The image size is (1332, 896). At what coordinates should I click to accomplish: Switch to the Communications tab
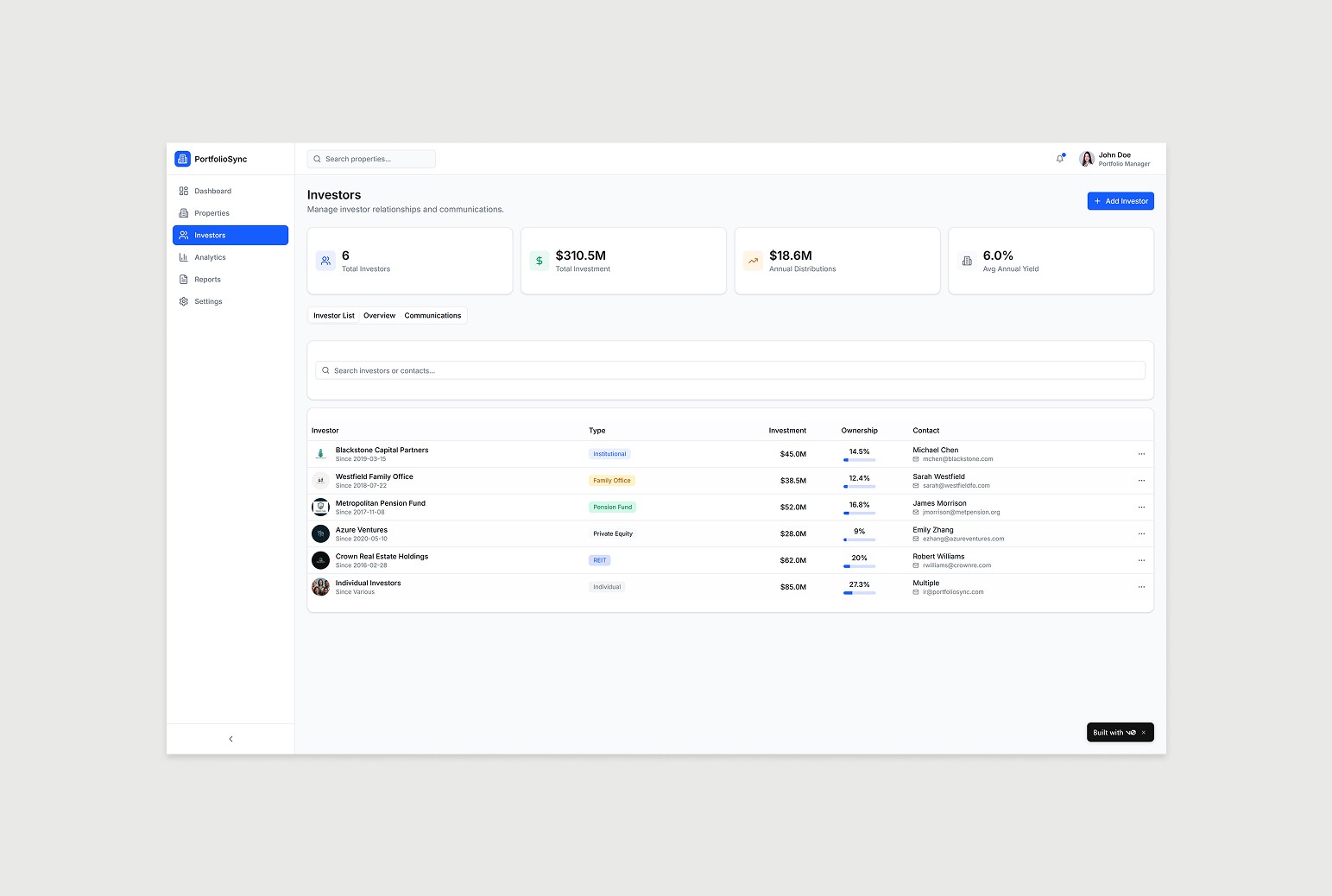[x=432, y=316]
